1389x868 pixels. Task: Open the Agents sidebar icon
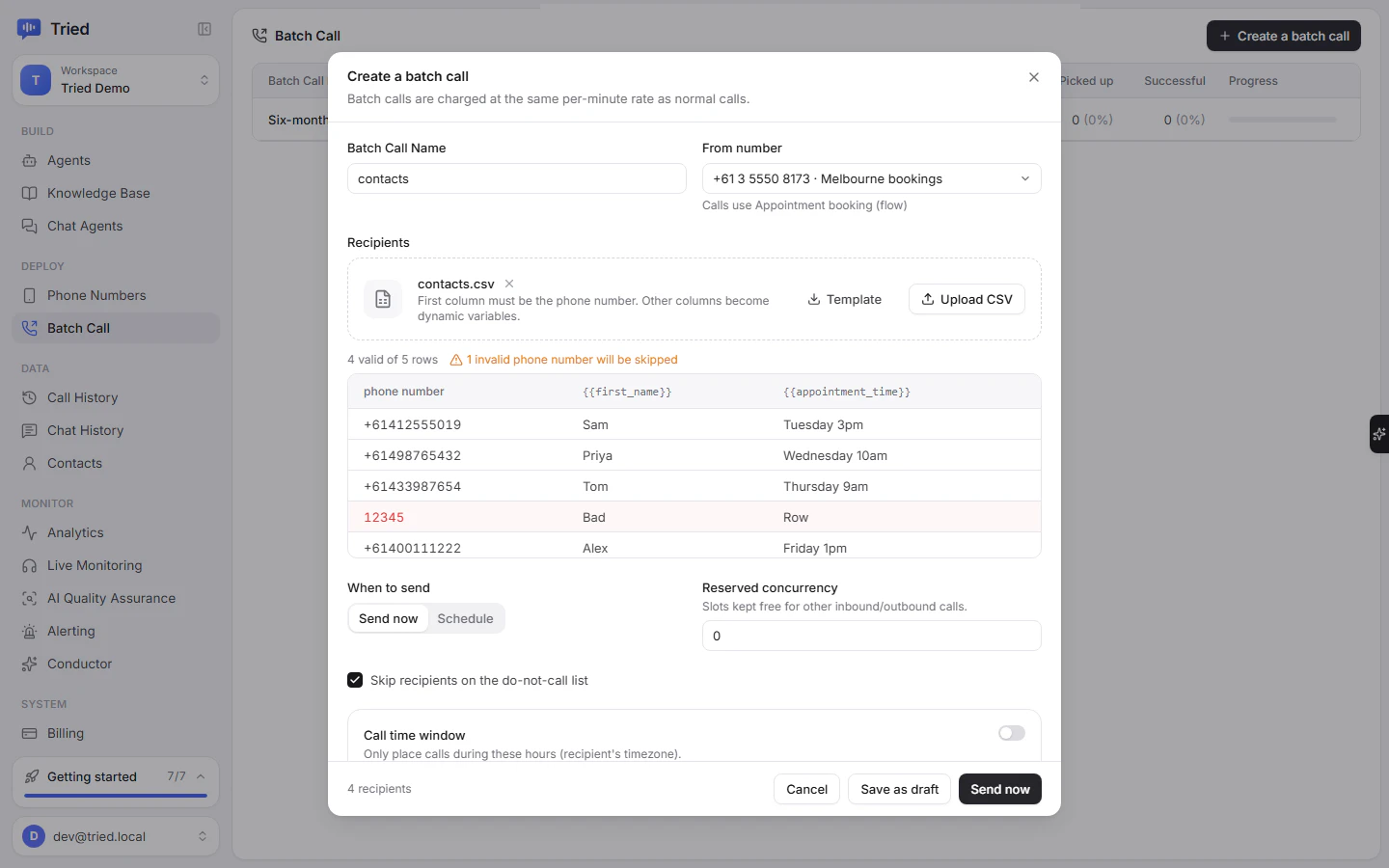tap(30, 161)
